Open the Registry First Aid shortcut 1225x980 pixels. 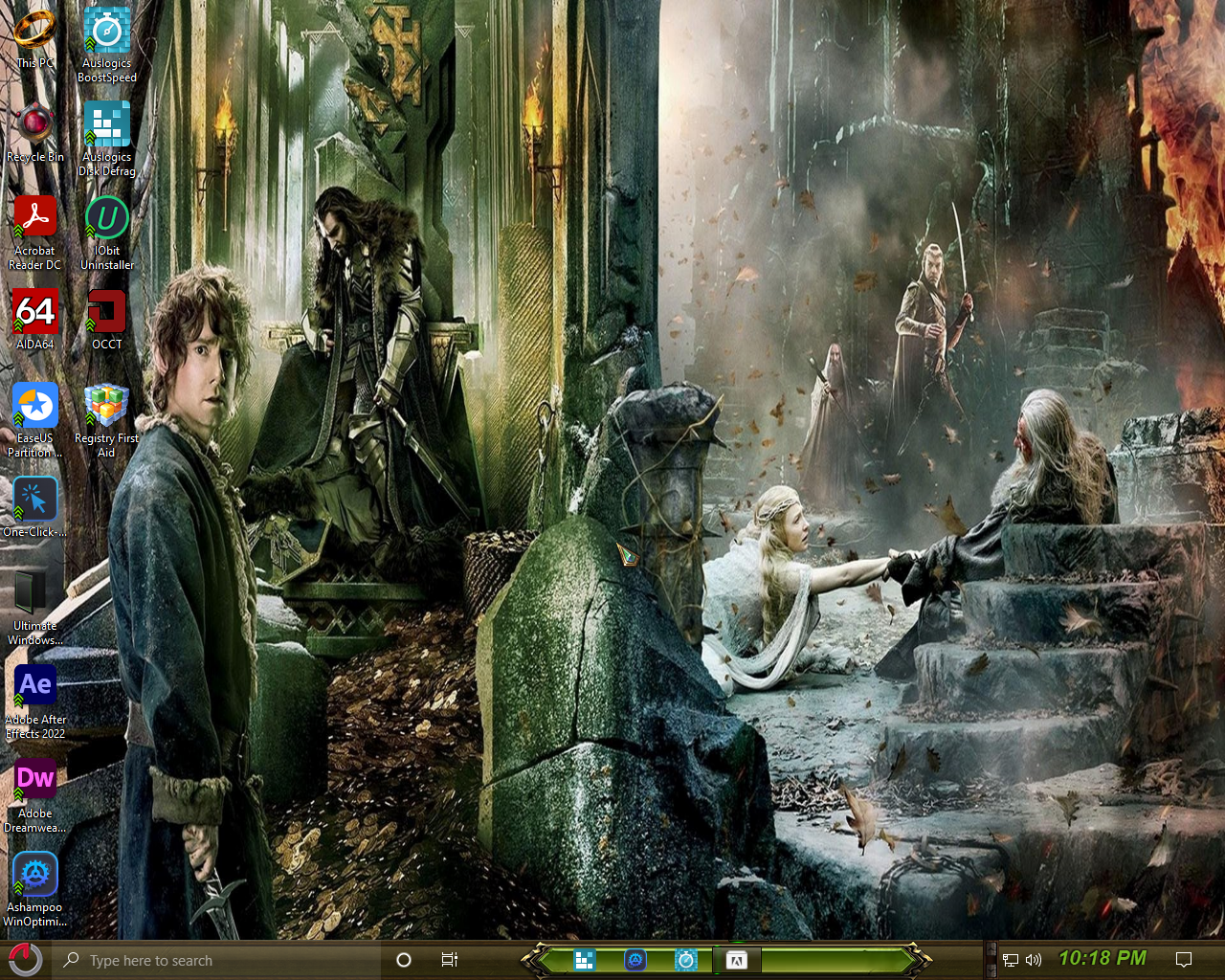coord(106,420)
